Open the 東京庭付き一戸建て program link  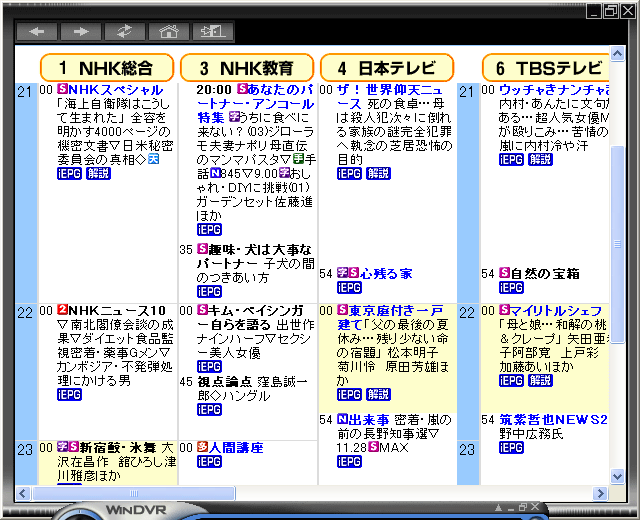click(x=390, y=318)
